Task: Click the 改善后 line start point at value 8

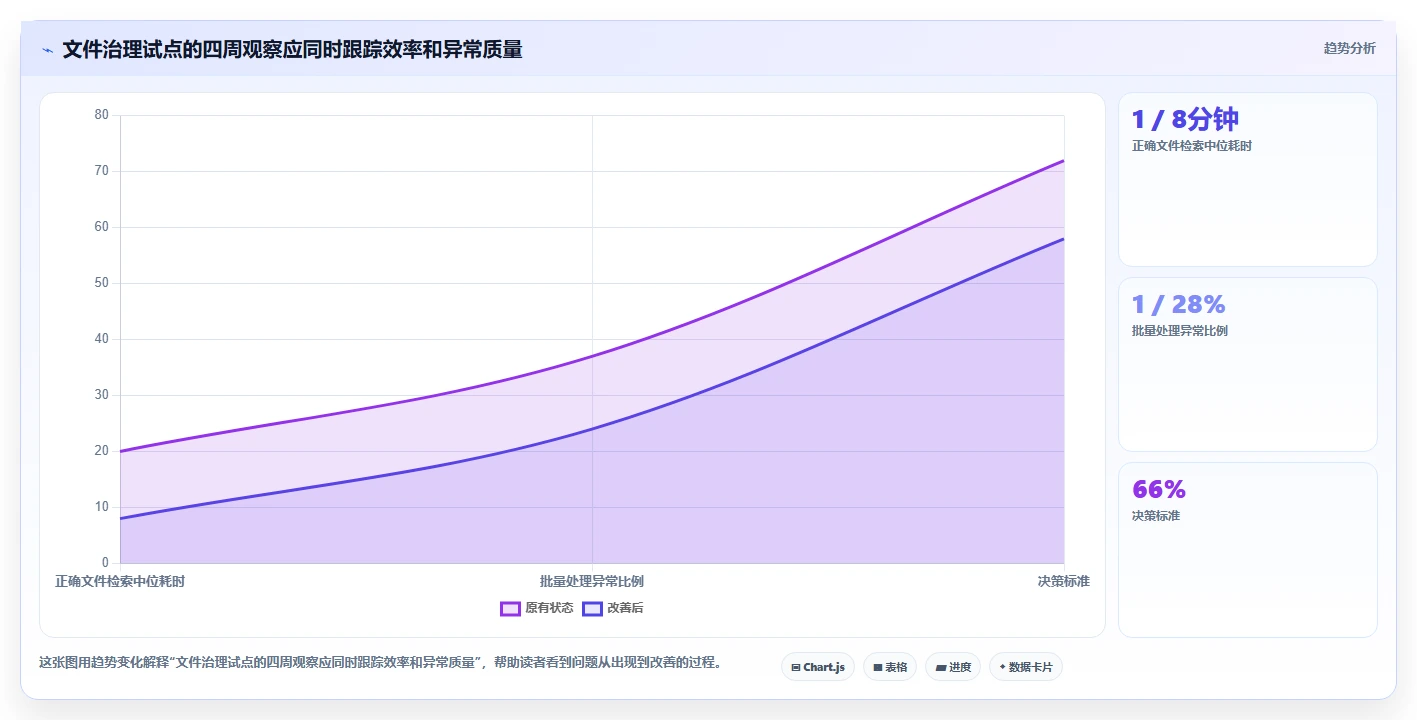Action: tap(120, 518)
